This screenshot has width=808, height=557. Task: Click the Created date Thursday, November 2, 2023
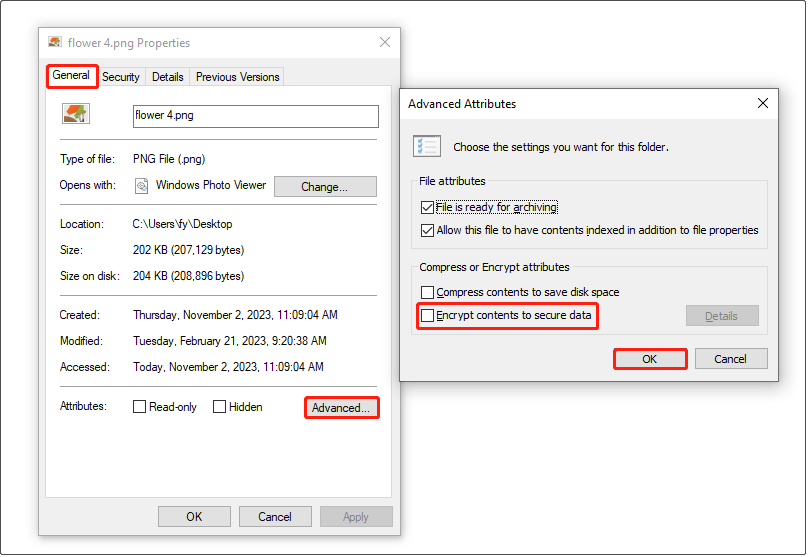235,315
